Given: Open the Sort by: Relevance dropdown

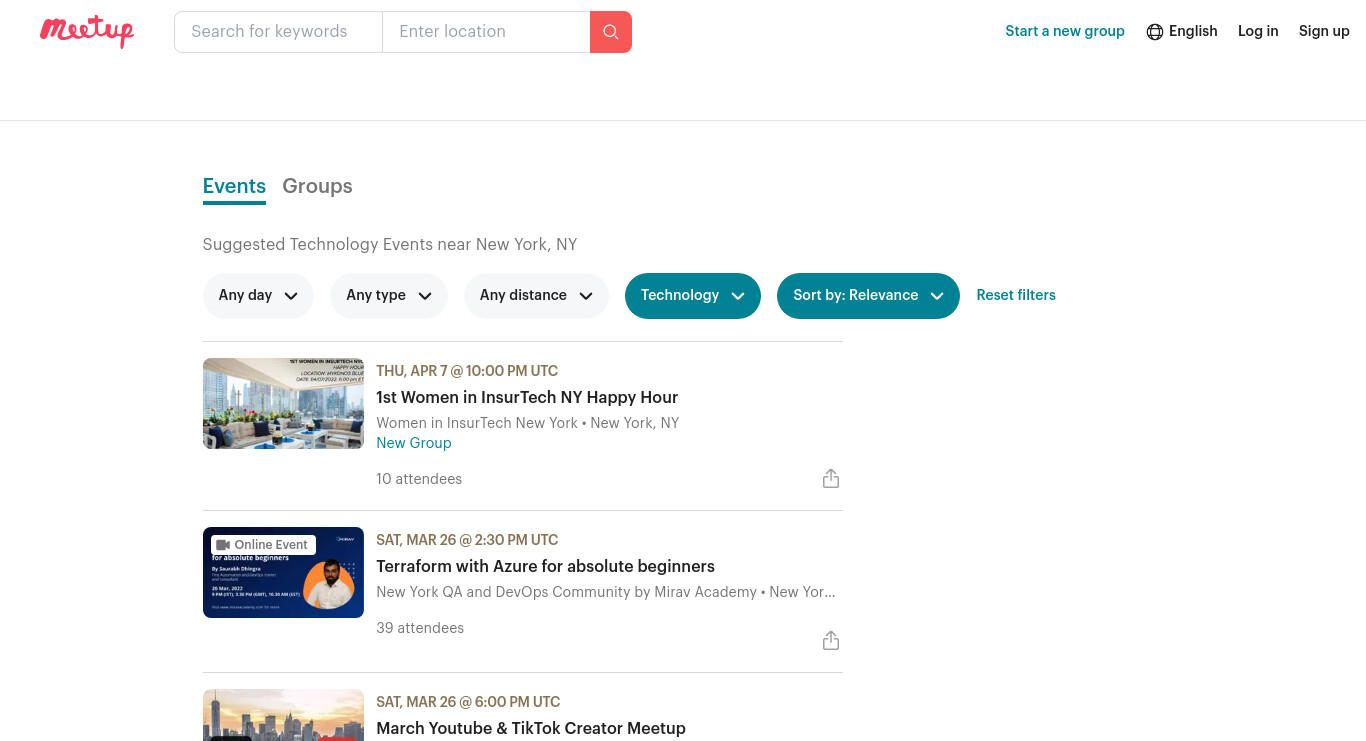Looking at the screenshot, I should click(x=868, y=296).
